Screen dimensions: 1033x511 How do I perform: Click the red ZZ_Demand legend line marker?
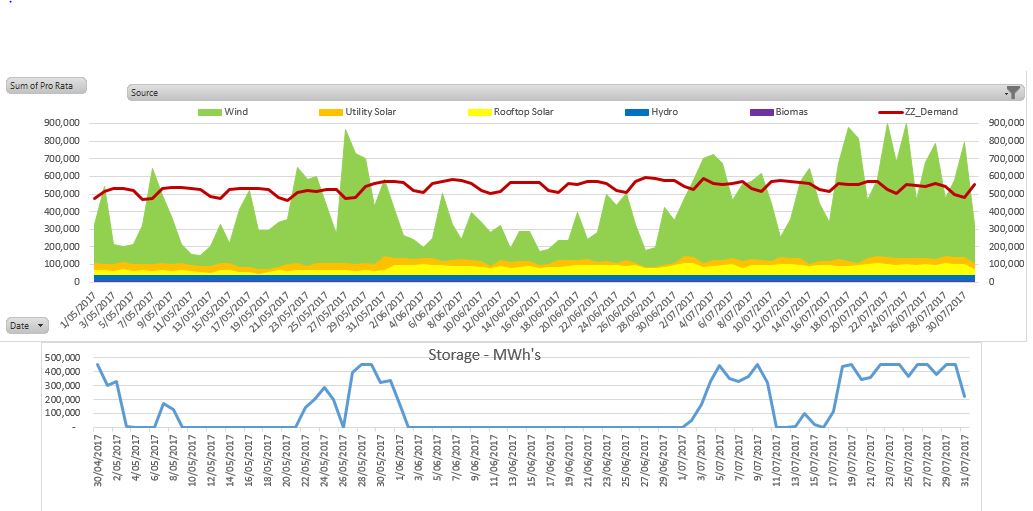(891, 113)
